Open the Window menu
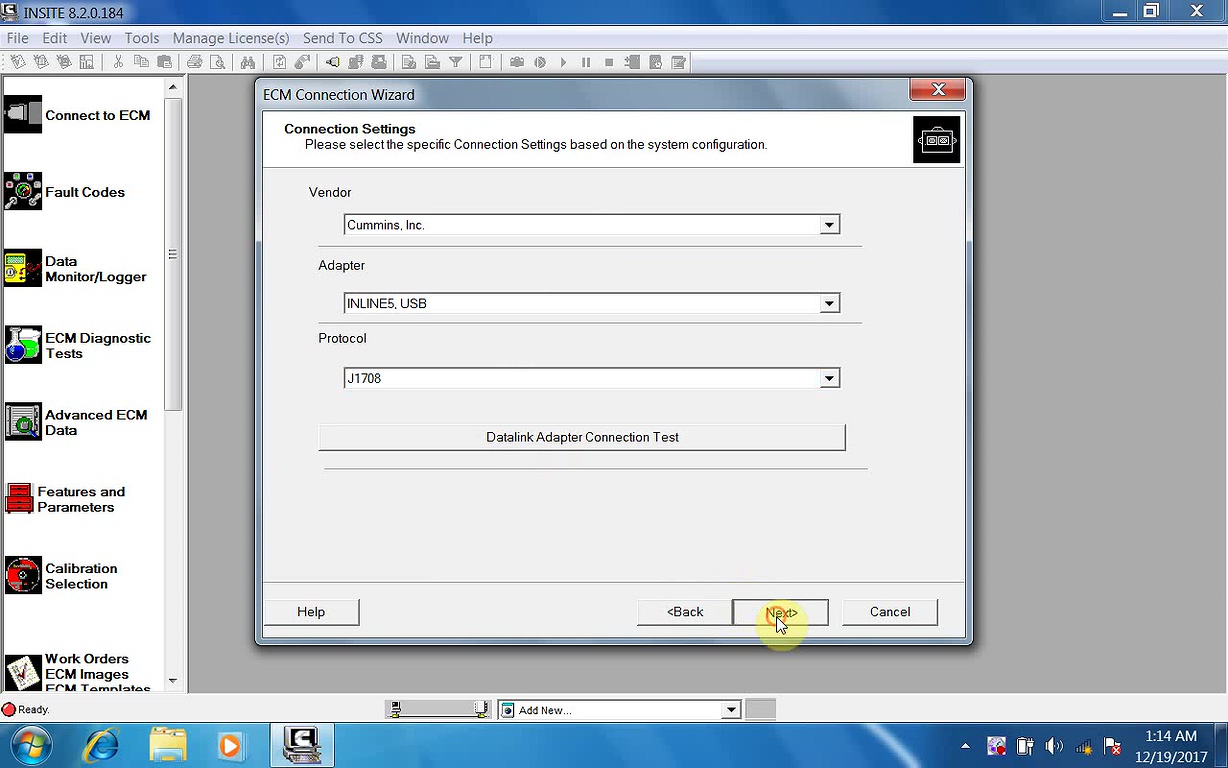This screenshot has width=1228, height=768. pos(422,38)
